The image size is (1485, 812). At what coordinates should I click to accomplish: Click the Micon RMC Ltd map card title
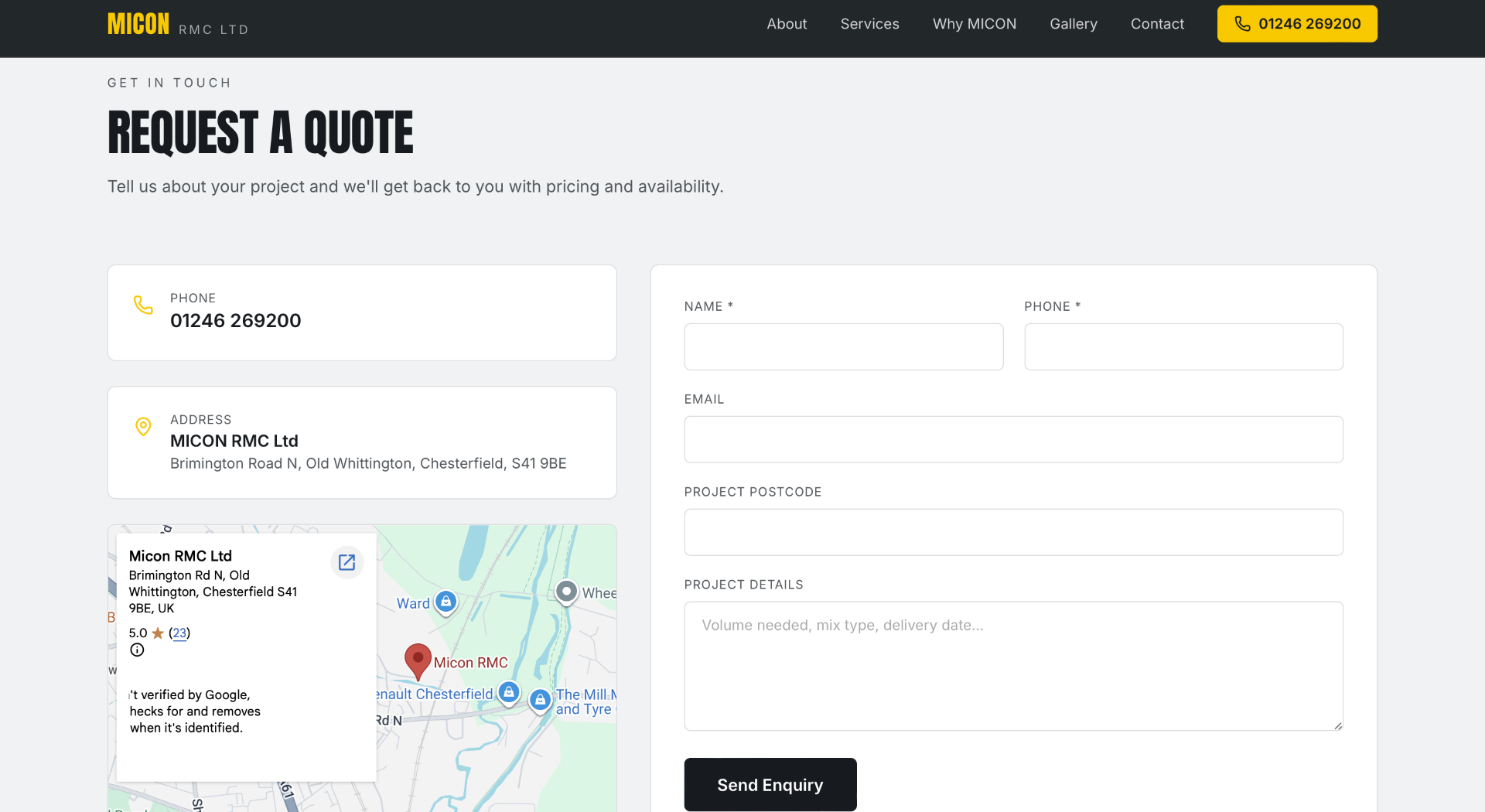click(180, 556)
